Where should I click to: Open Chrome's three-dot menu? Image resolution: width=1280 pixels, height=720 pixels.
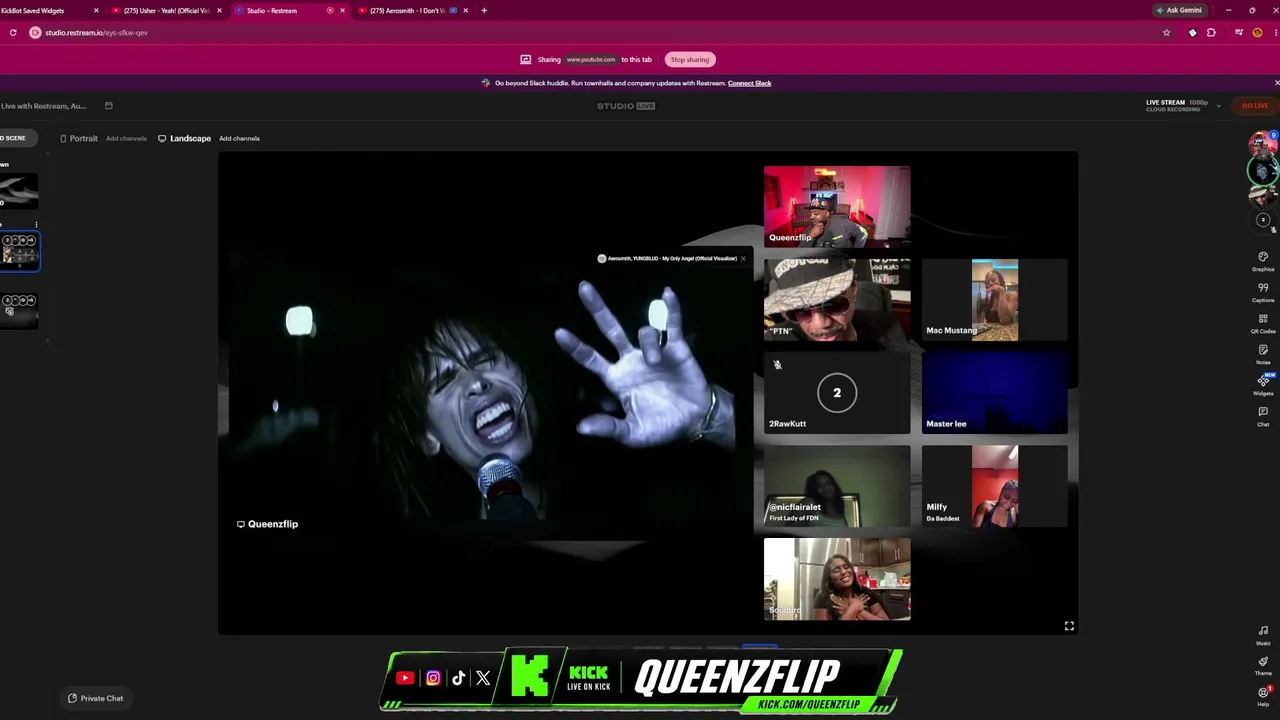click(x=1274, y=33)
